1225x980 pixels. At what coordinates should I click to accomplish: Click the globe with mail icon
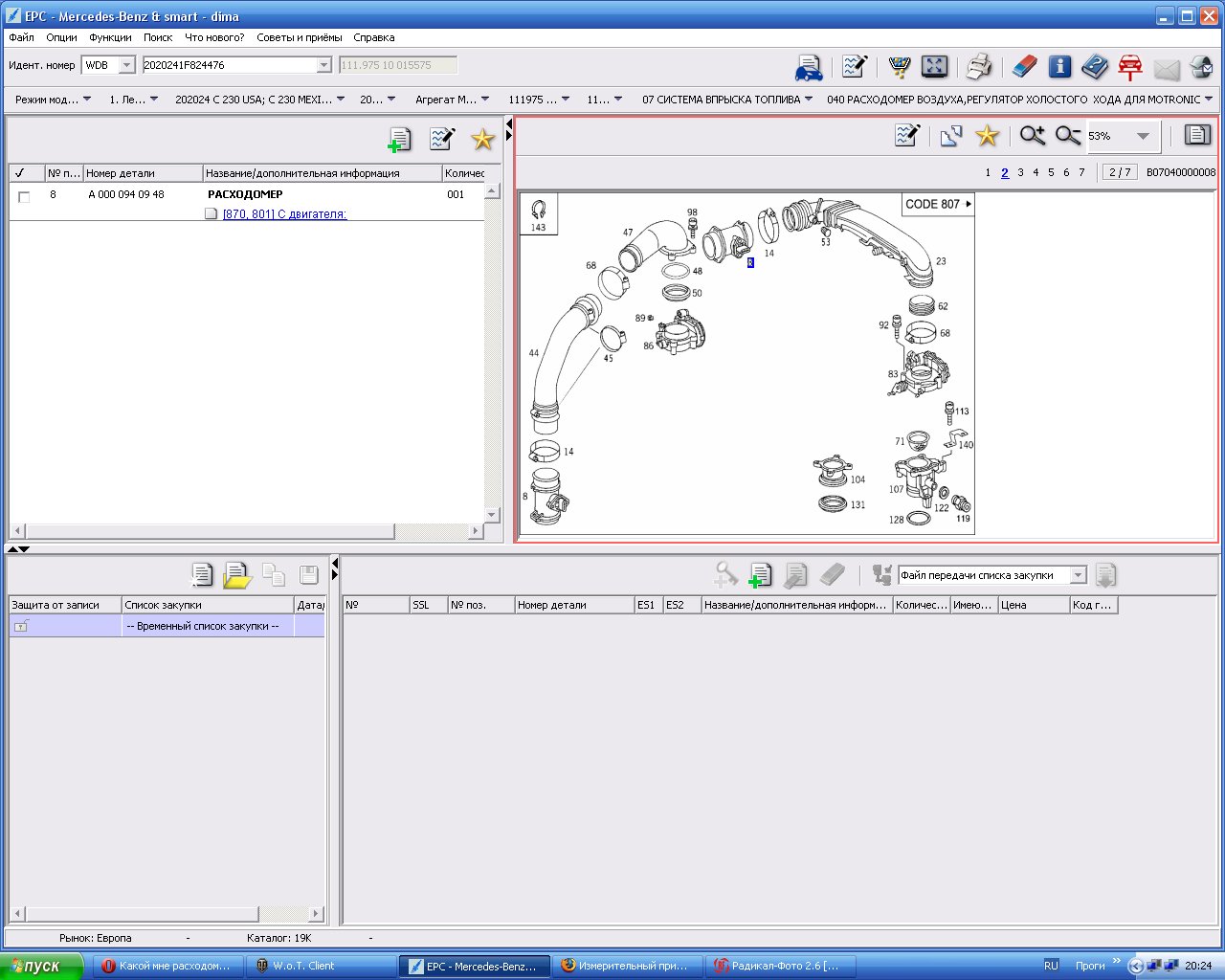[1201, 67]
